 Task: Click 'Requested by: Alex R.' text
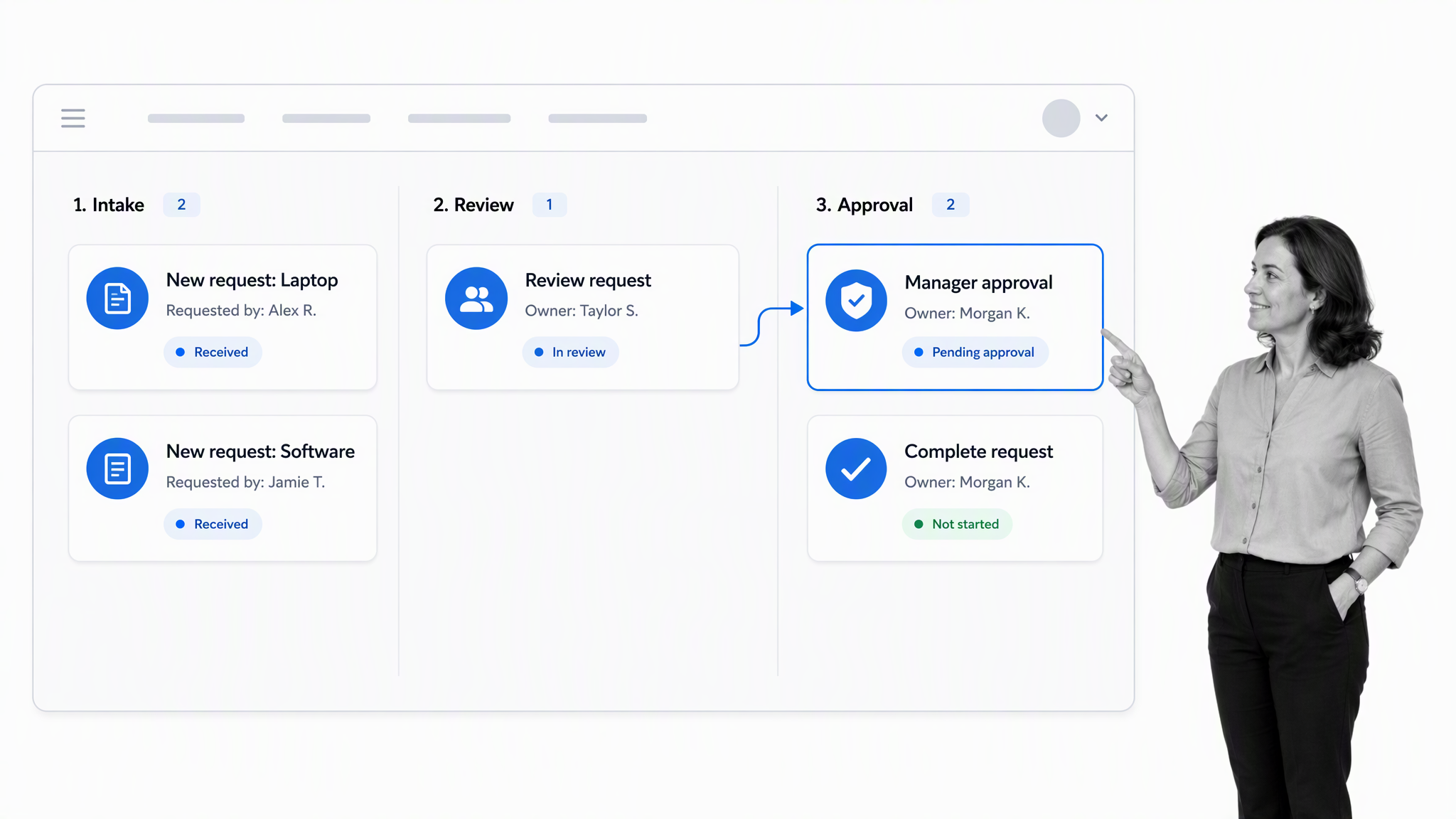(x=241, y=311)
